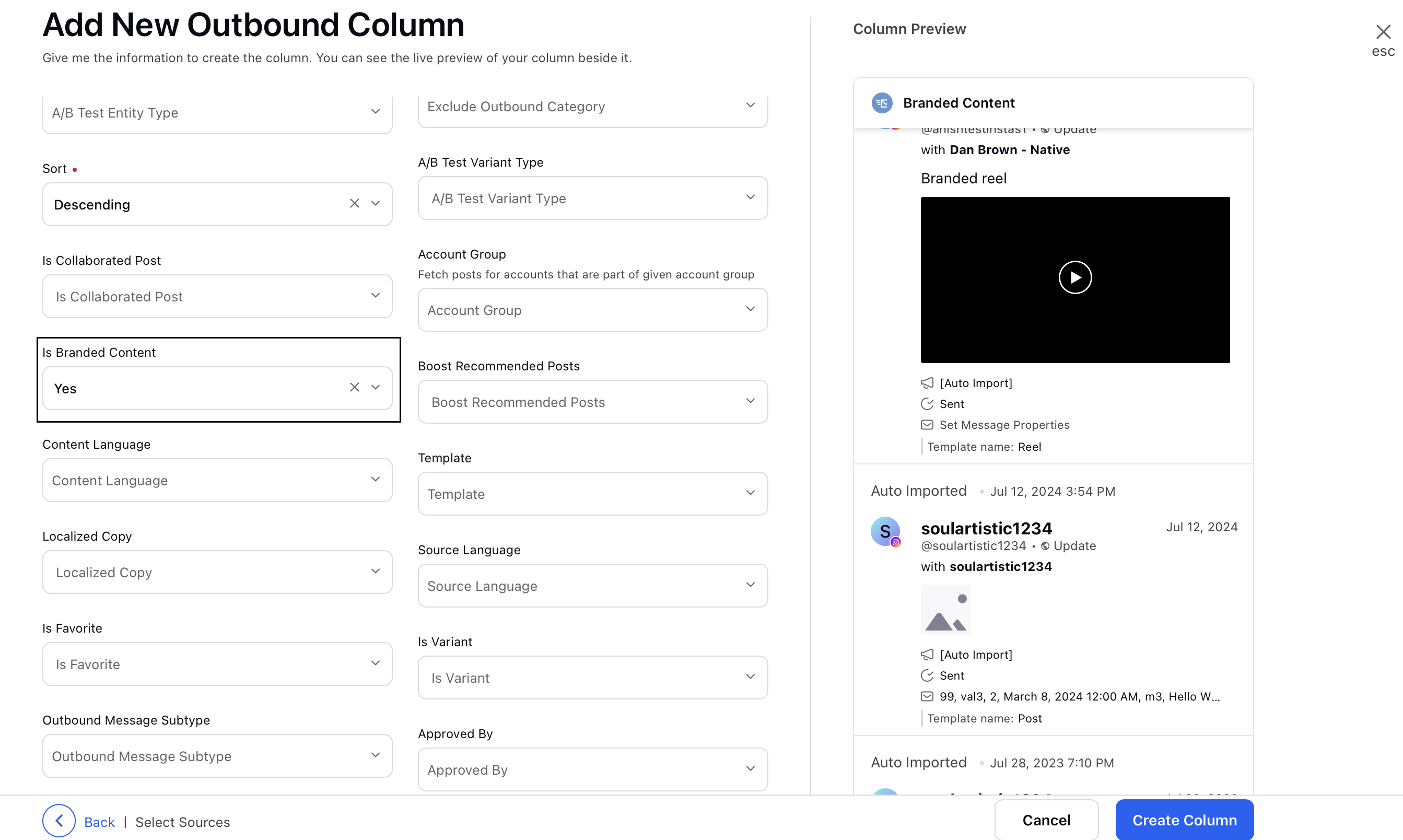The image size is (1403, 840).
Task: Click 'Template name: Reel' text
Action: point(984,447)
